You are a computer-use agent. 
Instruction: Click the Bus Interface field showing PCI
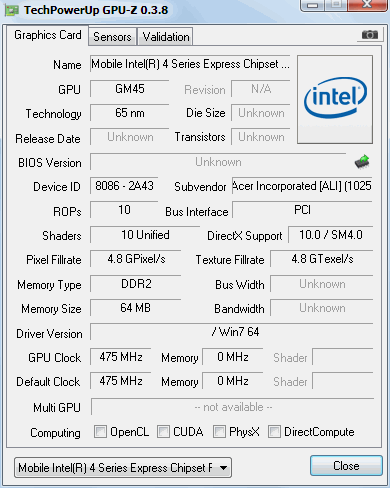(x=302, y=210)
